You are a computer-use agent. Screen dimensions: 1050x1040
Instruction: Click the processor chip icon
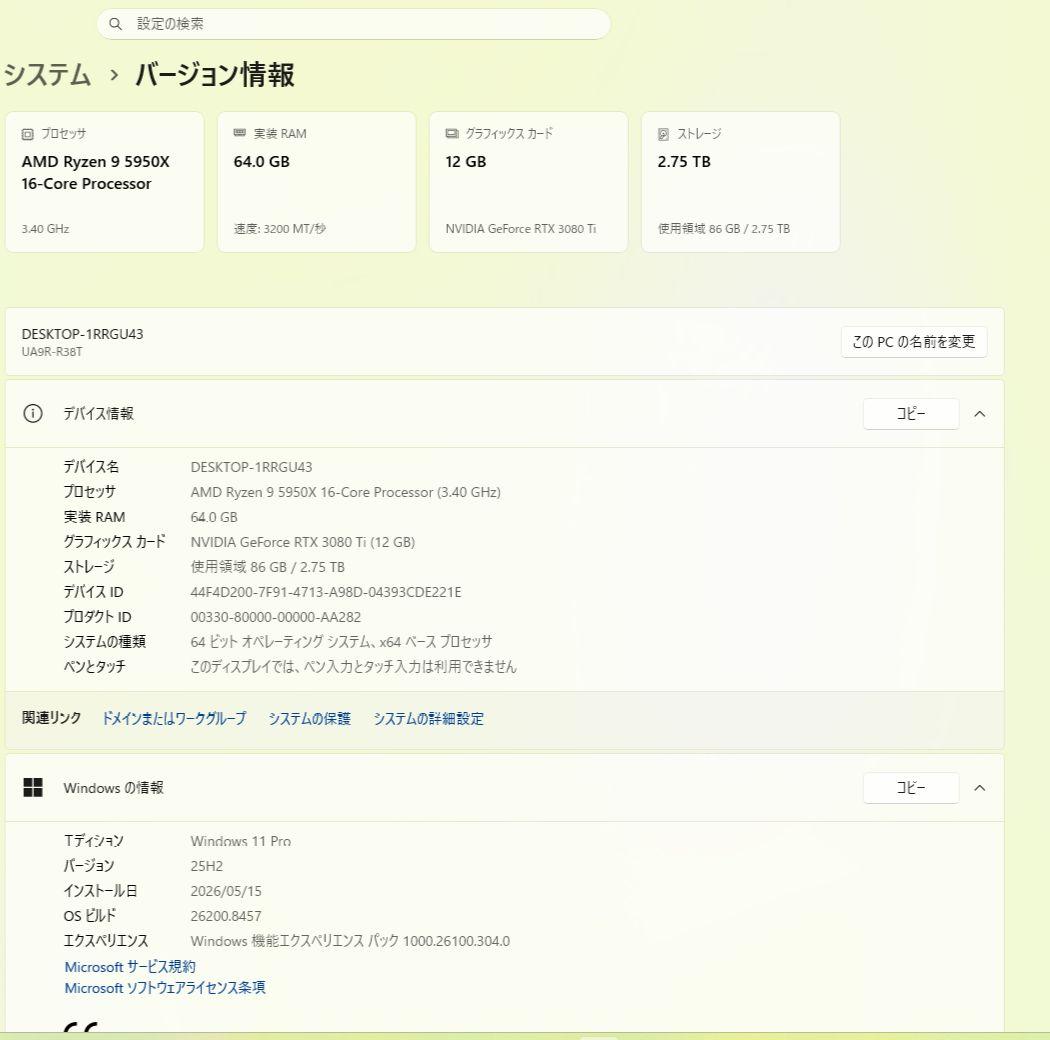pyautogui.click(x=27, y=134)
